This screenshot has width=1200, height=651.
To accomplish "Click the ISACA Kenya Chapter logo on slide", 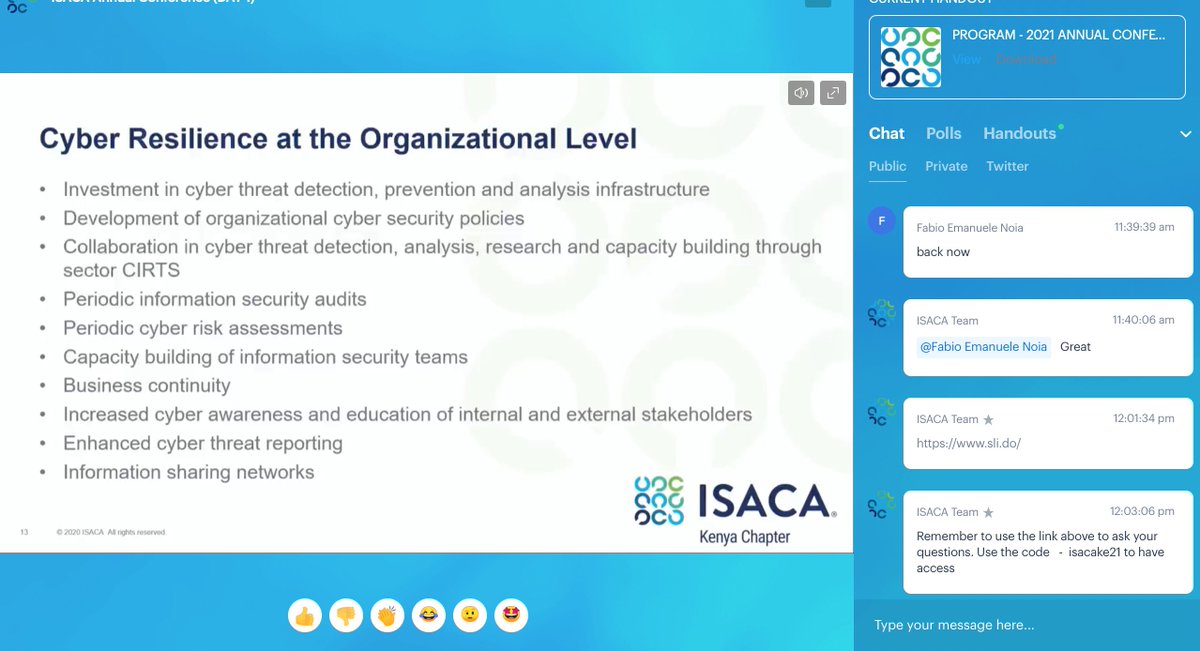I will point(735,510).
